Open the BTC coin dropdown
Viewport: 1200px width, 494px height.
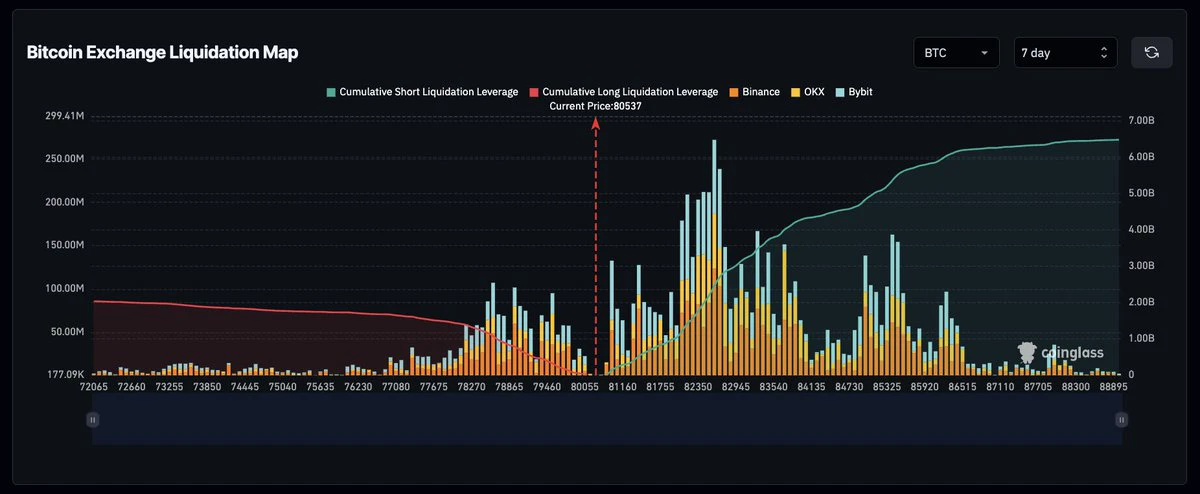(956, 52)
